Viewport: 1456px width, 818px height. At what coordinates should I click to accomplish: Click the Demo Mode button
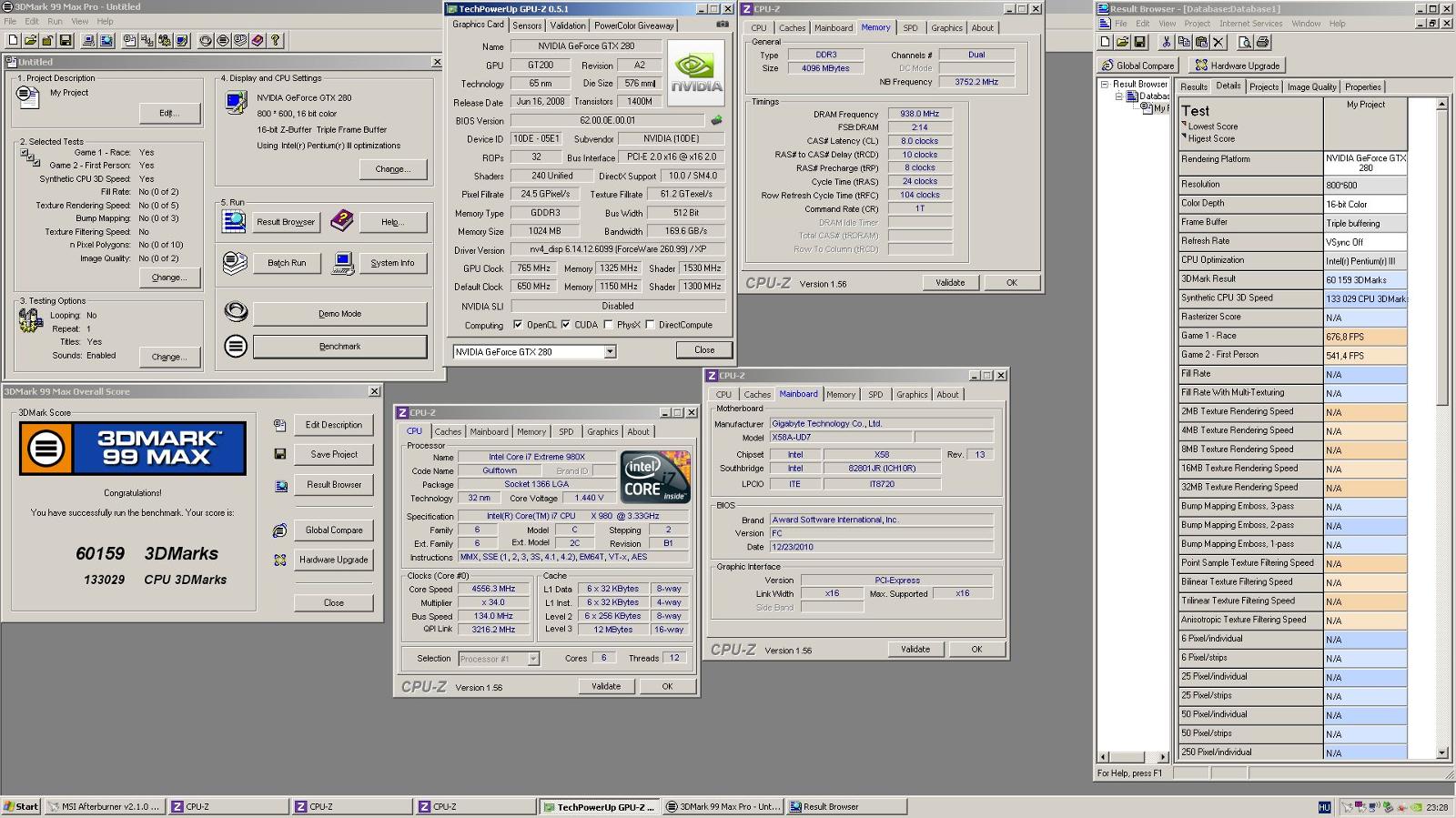point(339,314)
